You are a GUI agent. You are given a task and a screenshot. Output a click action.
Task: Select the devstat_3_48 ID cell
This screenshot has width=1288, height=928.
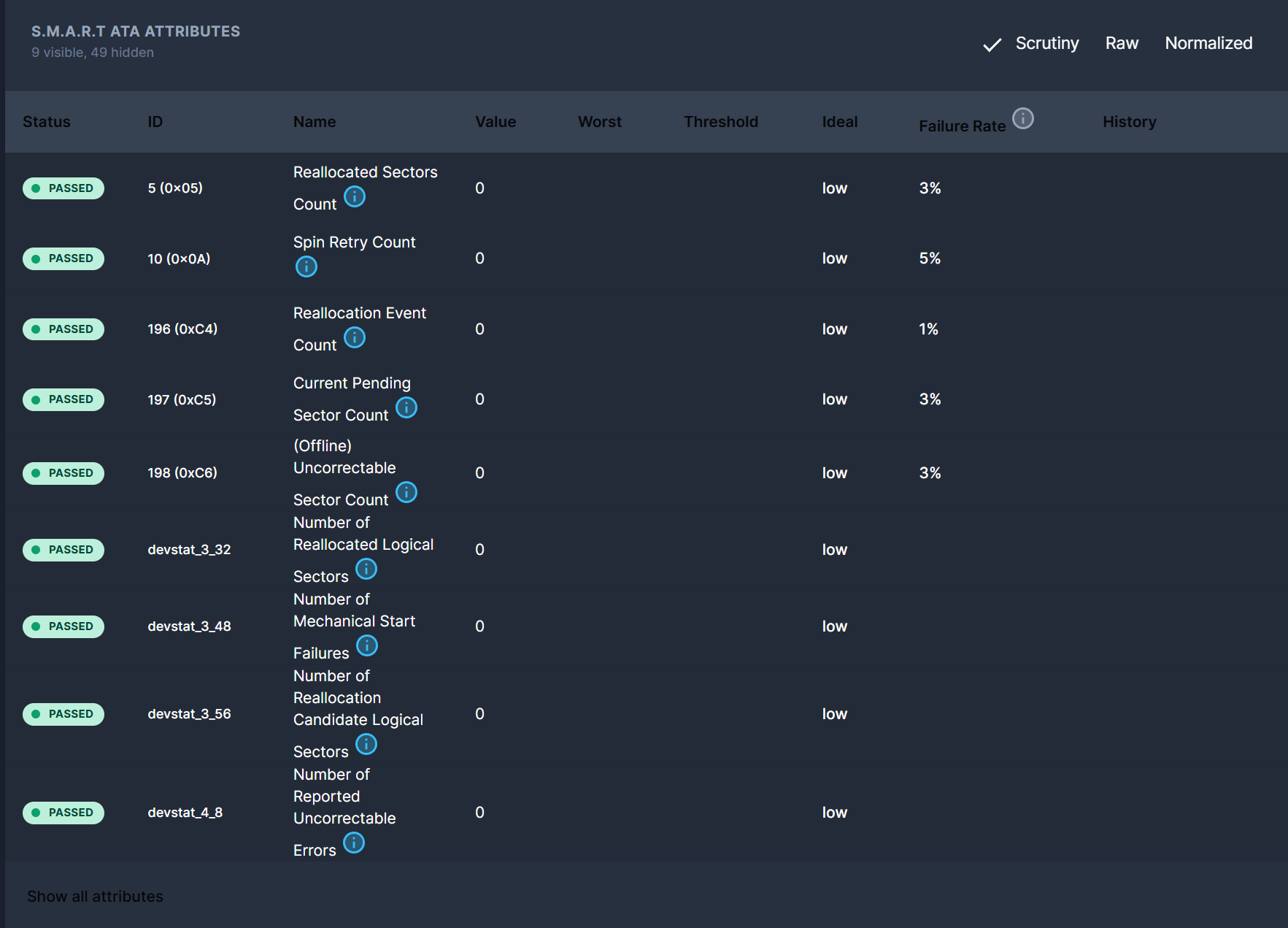coord(189,626)
